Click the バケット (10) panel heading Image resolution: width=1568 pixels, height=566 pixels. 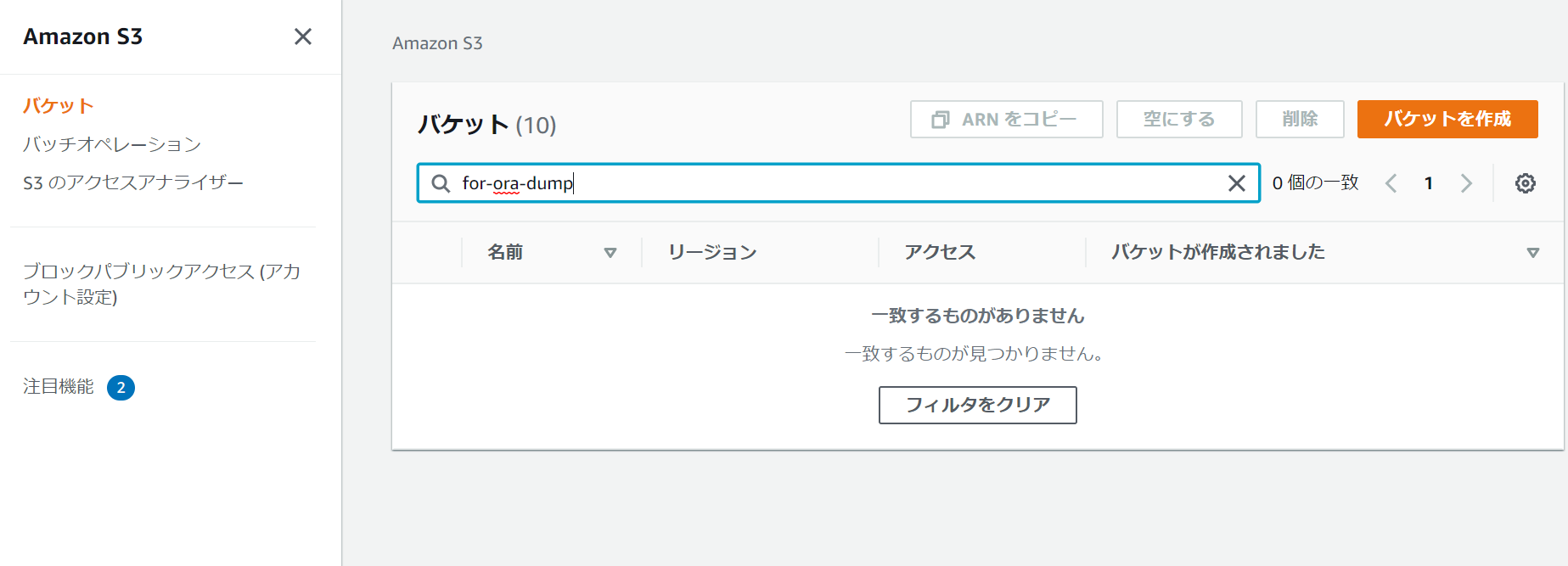(x=487, y=125)
